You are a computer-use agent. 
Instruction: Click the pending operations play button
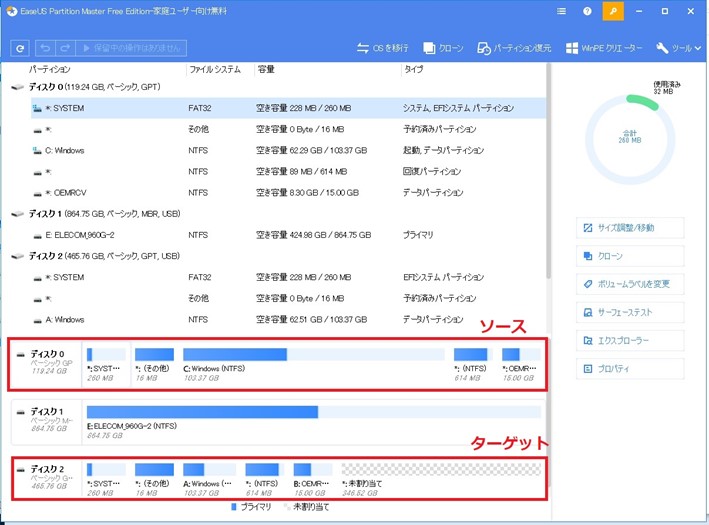tap(131, 48)
